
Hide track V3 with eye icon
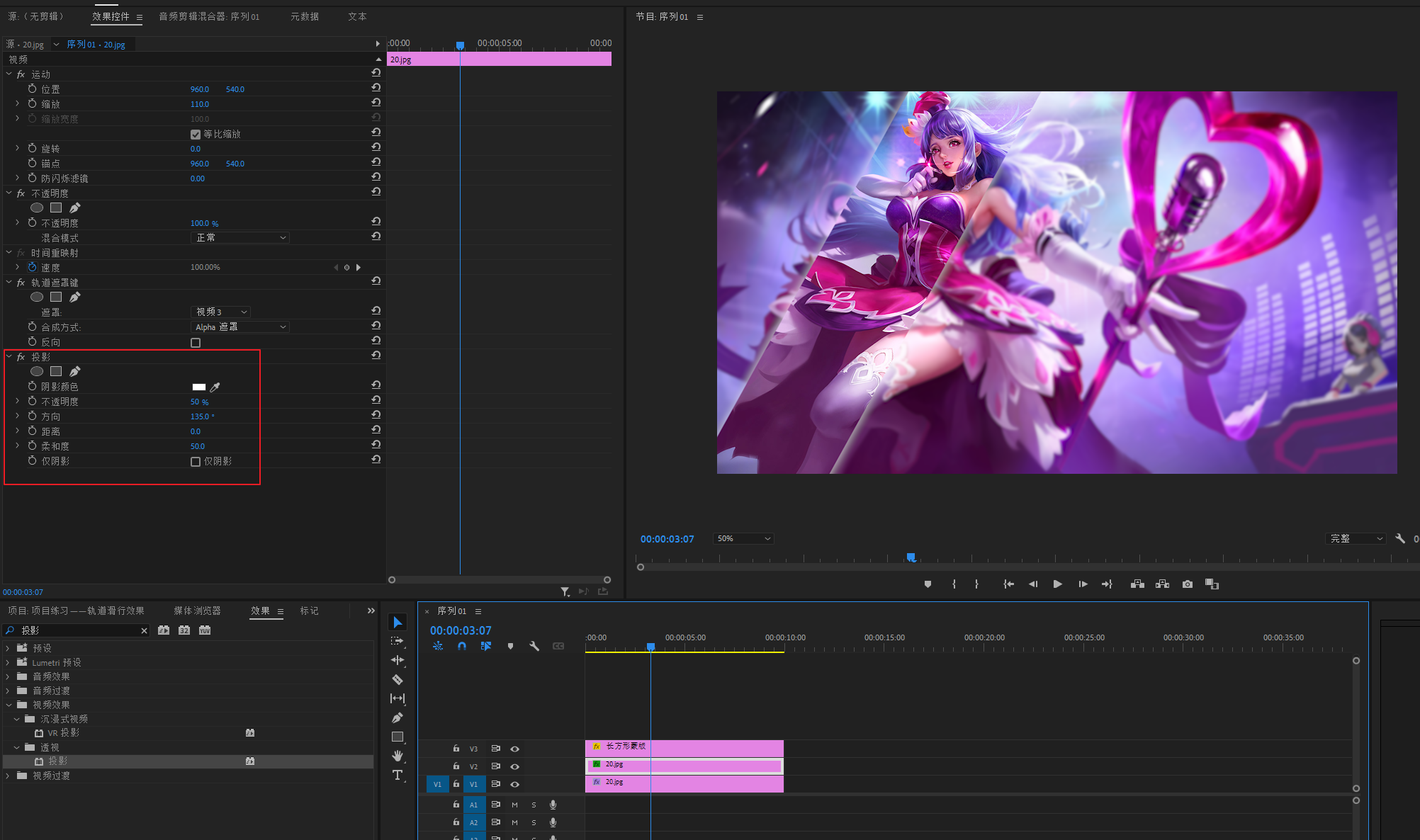(515, 749)
